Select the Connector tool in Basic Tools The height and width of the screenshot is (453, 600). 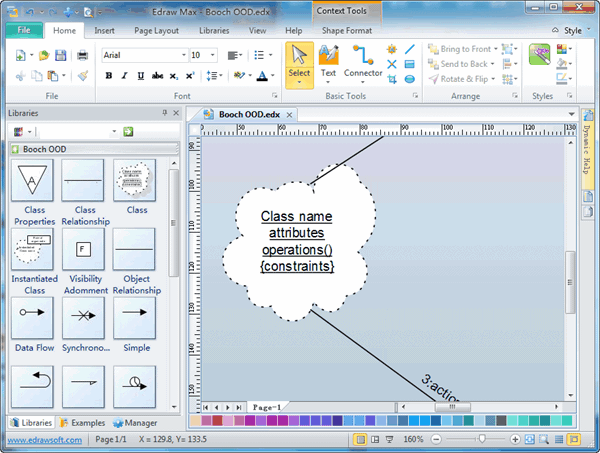363,62
